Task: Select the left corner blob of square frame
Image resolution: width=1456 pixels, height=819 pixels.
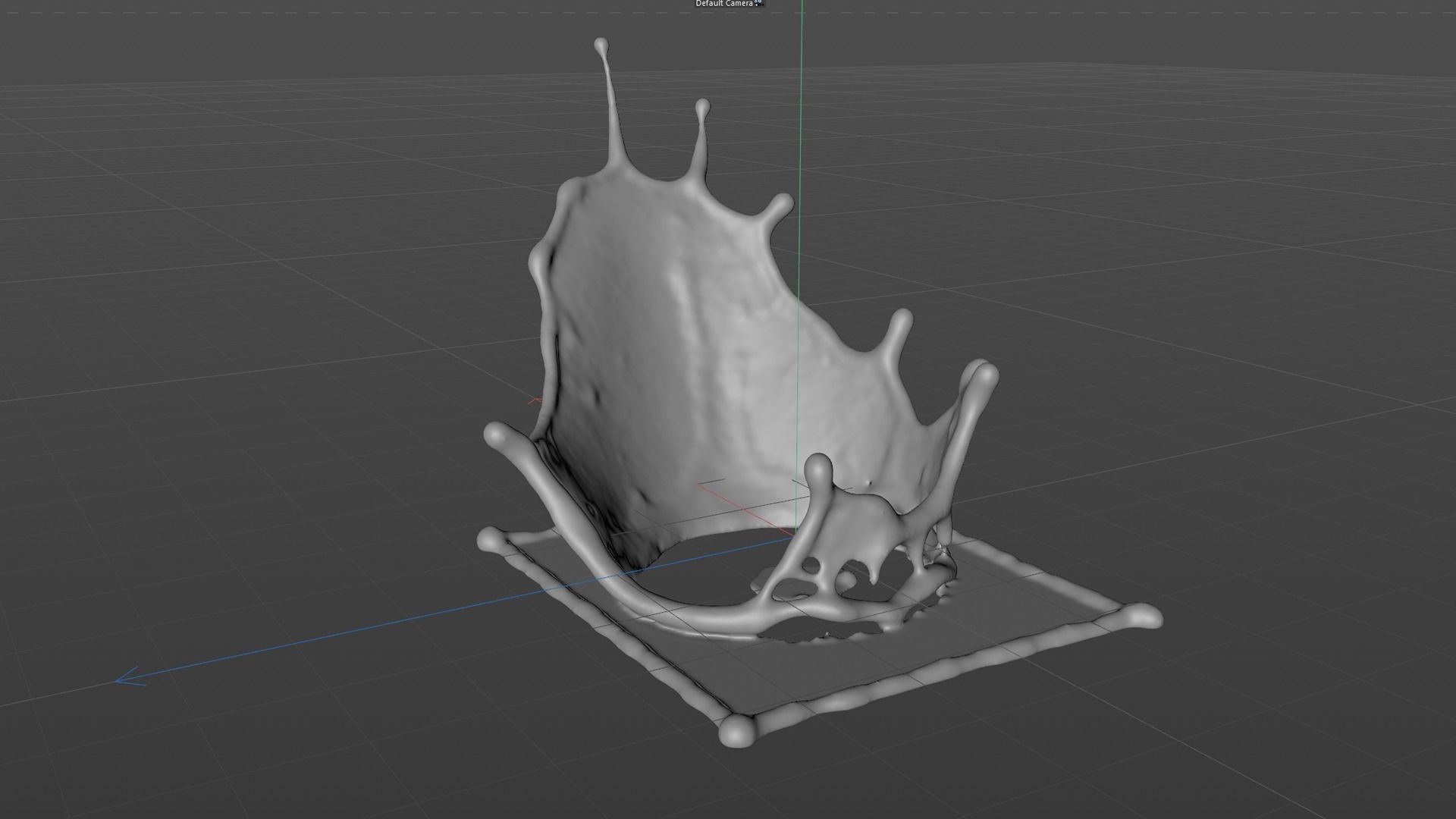Action: pyautogui.click(x=491, y=540)
